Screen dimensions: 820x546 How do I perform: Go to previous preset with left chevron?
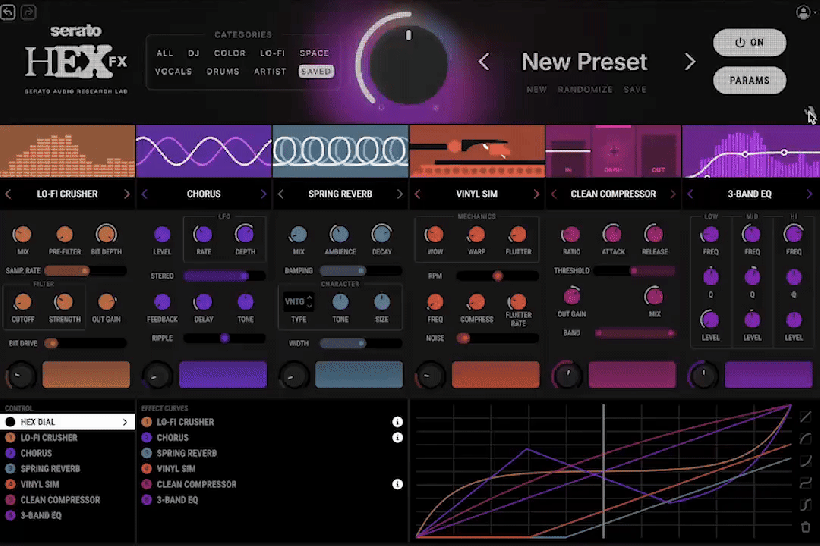point(484,62)
